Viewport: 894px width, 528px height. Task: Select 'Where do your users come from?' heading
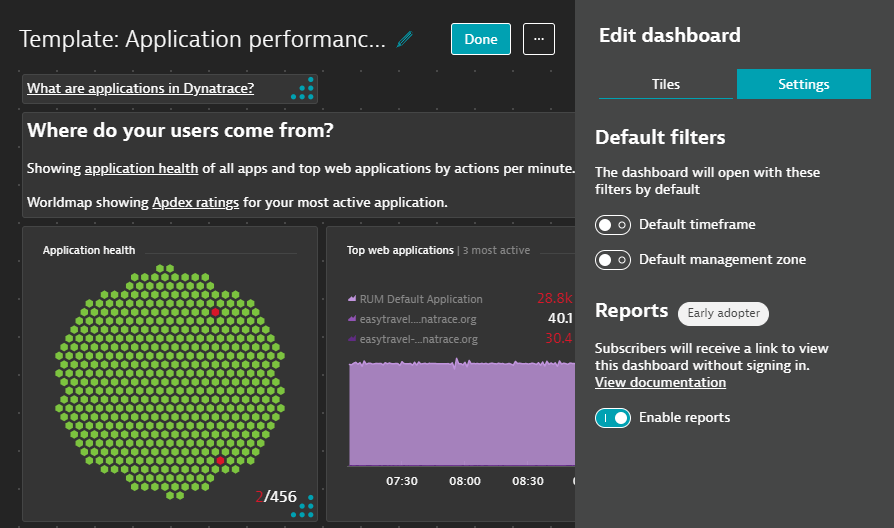pos(180,131)
